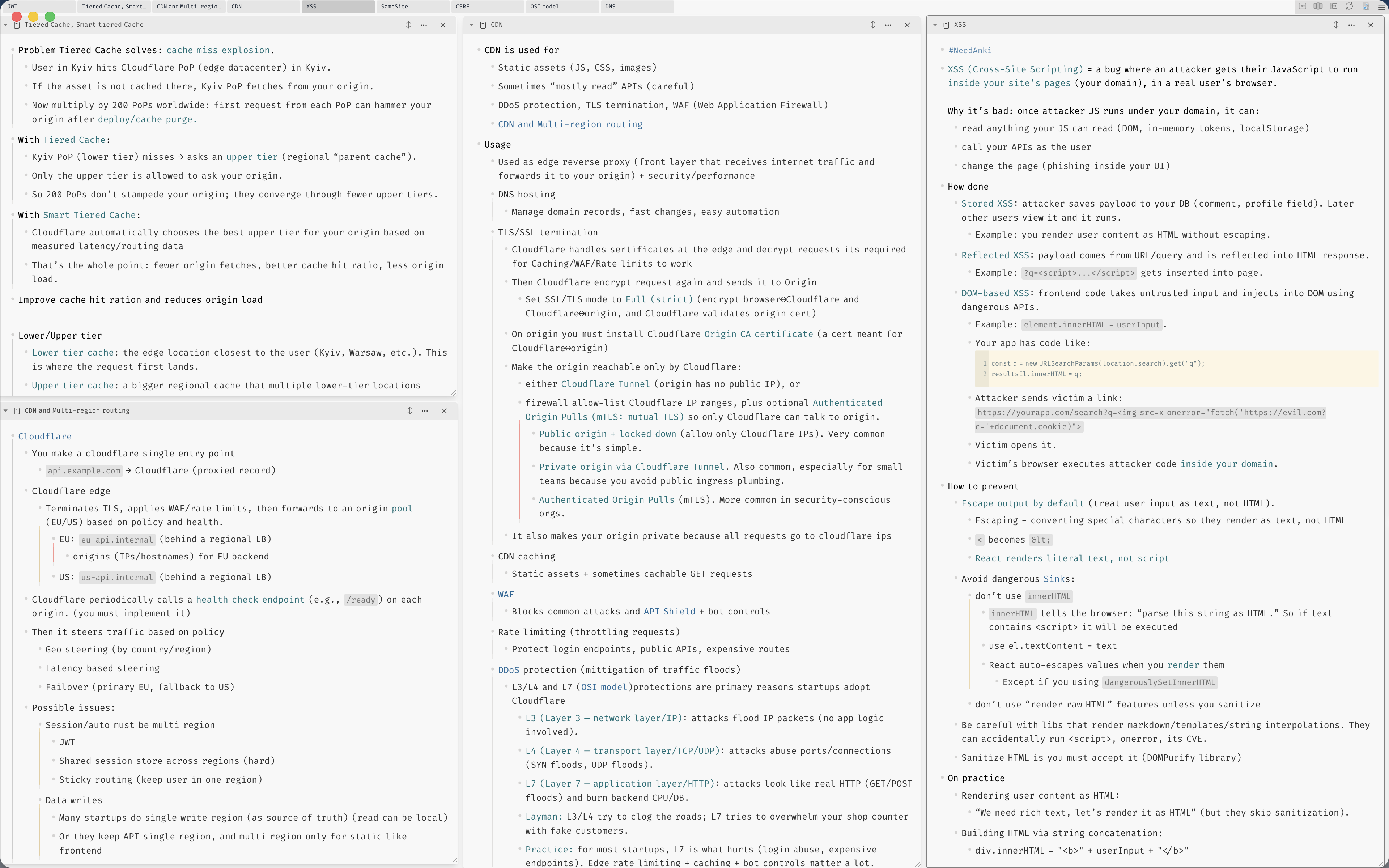
Task: Open ellipsis menu of CDN and Multi-region routing pane
Action: 425,411
